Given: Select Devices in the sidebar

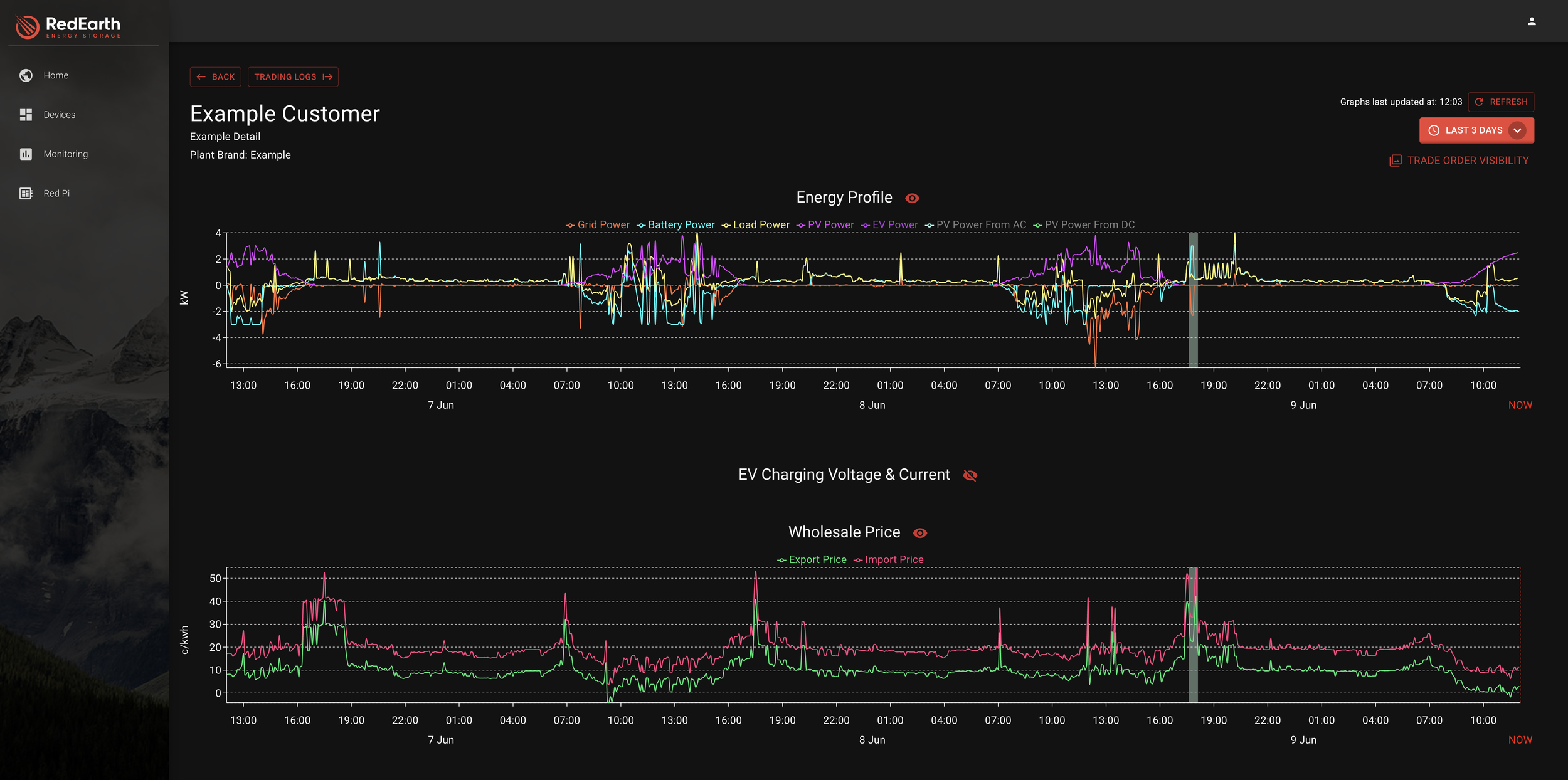Looking at the screenshot, I should tap(59, 114).
